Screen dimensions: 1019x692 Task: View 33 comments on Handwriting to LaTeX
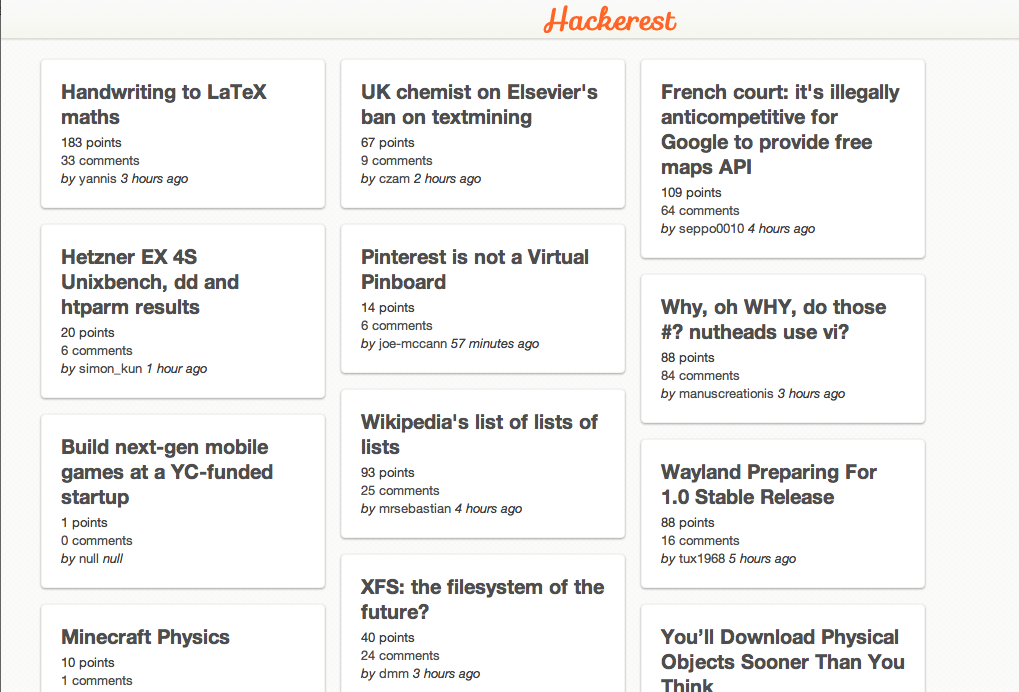[x=100, y=161]
